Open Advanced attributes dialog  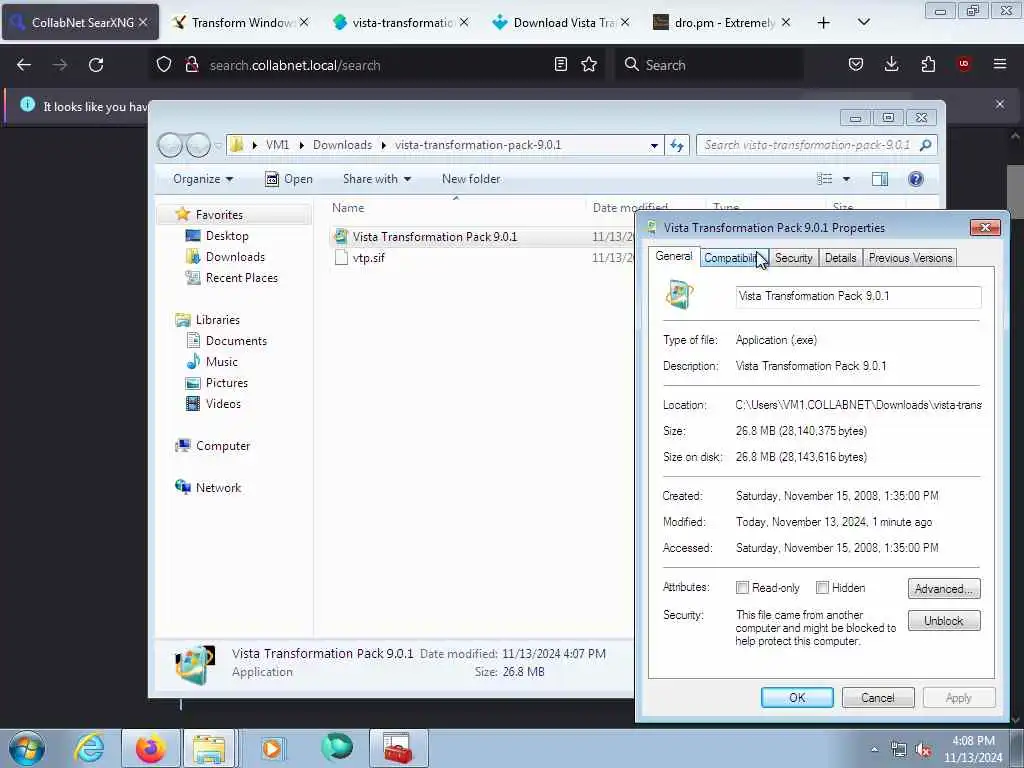coord(944,588)
